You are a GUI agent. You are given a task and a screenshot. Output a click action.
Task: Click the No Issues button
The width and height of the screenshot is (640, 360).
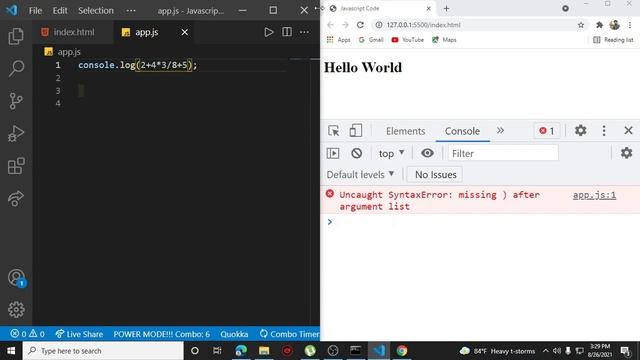[436, 174]
